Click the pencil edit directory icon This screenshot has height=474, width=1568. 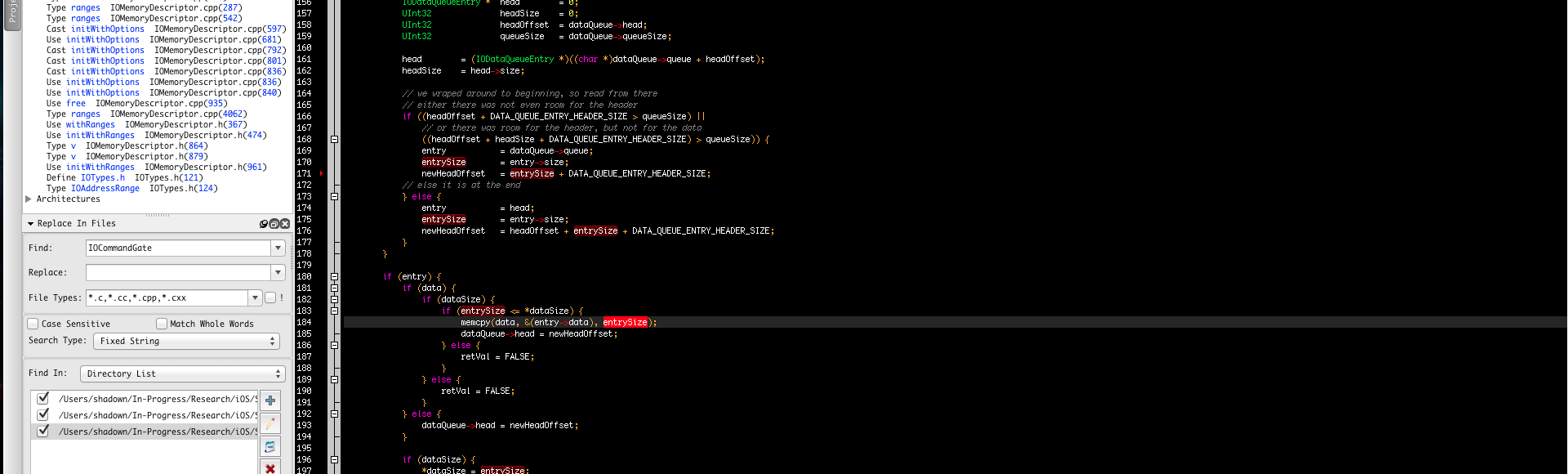pyautogui.click(x=270, y=423)
